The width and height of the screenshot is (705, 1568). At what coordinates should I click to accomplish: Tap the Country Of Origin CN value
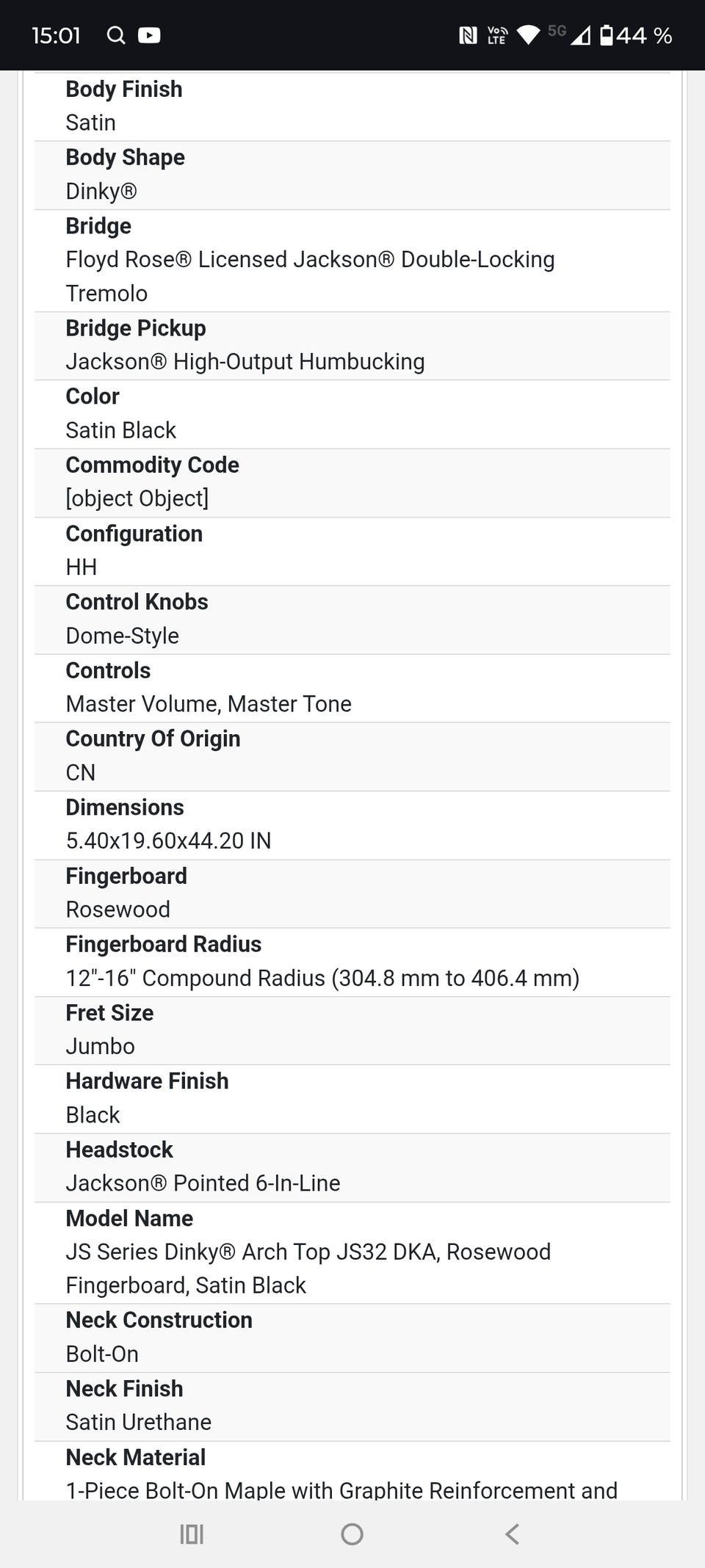click(x=81, y=772)
